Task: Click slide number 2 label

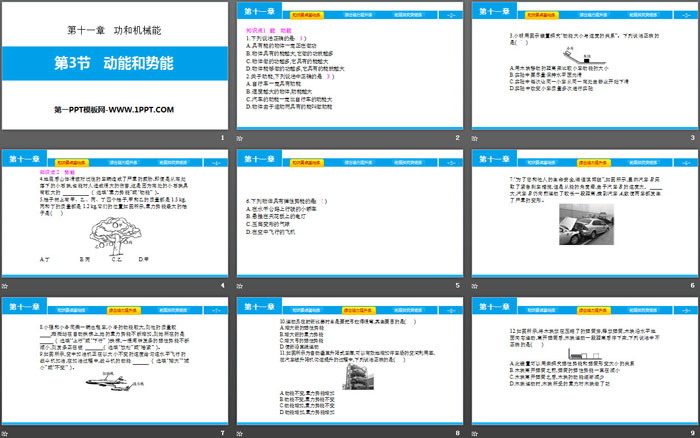Action: (x=458, y=138)
